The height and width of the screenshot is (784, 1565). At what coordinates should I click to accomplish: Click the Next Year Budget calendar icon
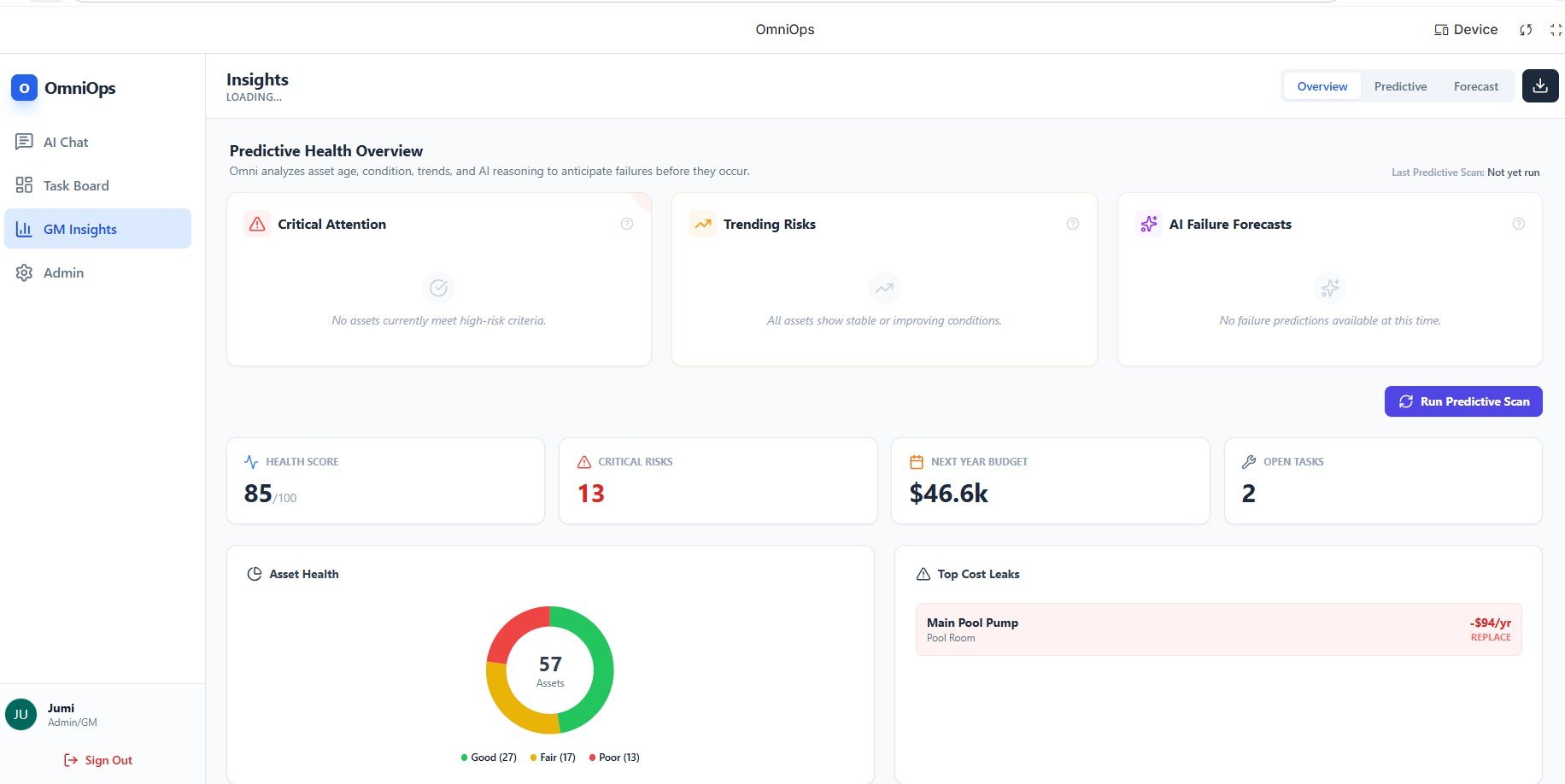(x=917, y=462)
